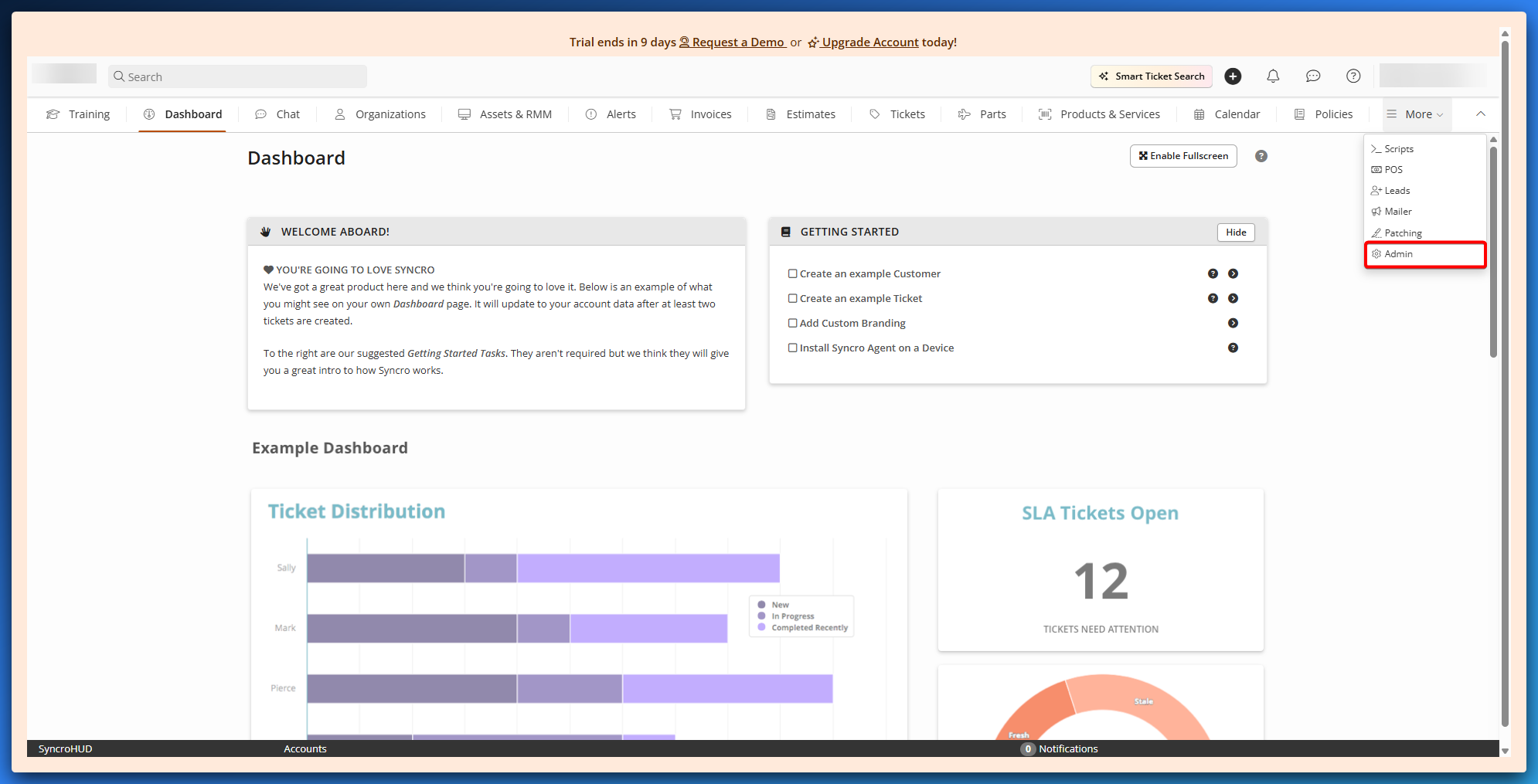Select POS from the More menu
This screenshot has height=784, width=1538.
click(x=1425, y=170)
